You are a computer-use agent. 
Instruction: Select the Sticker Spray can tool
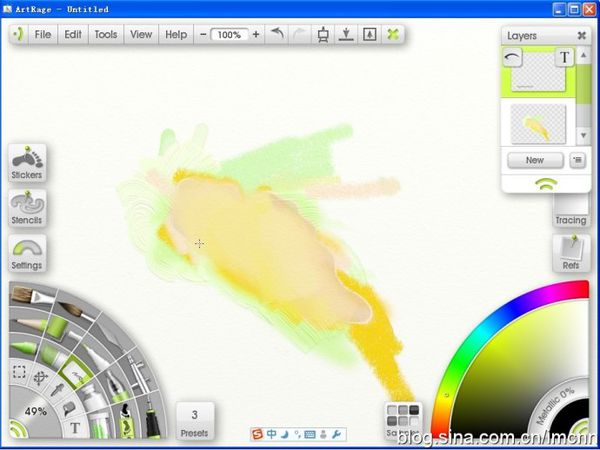127,421
